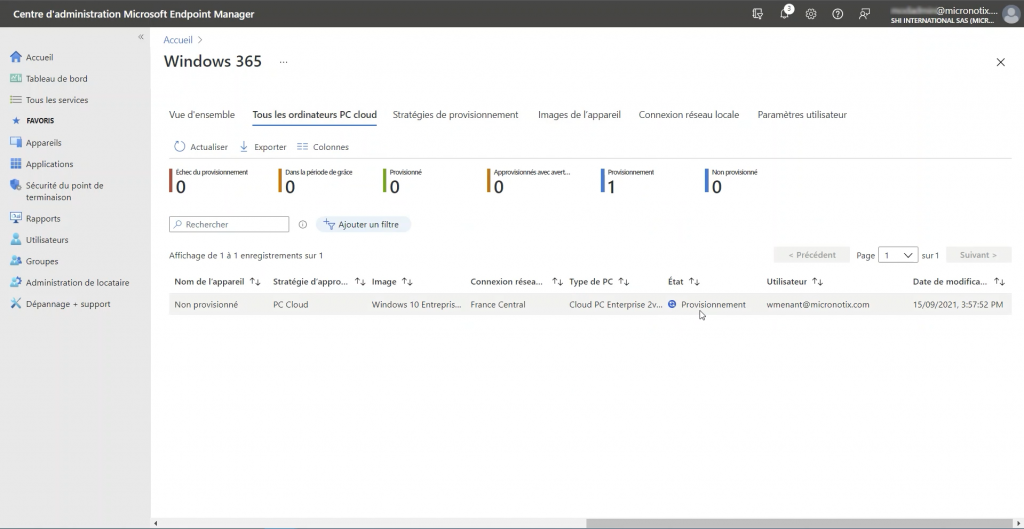Open the feedback icon in header
1024x529 pixels.
click(865, 14)
